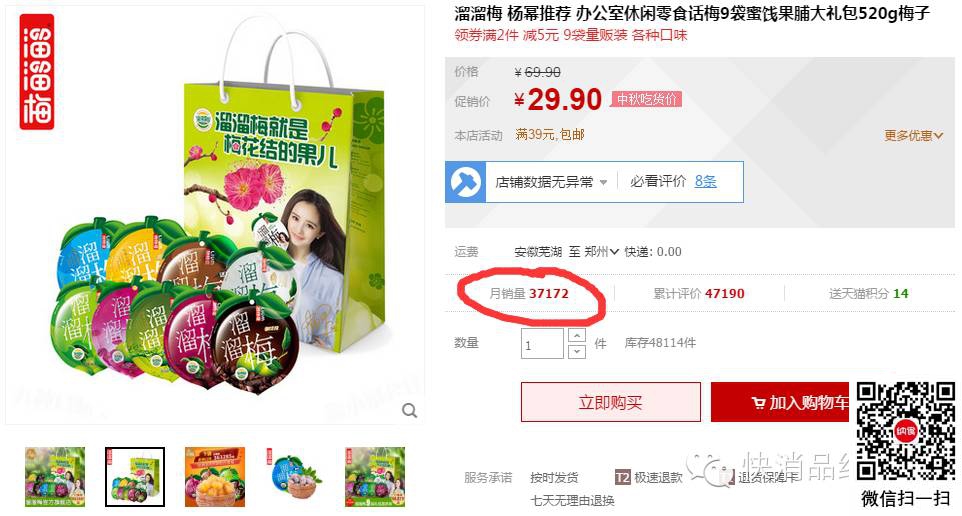Screen dimensions: 962x516
Task: Select the first product thumbnail
Action: click(x=55, y=477)
